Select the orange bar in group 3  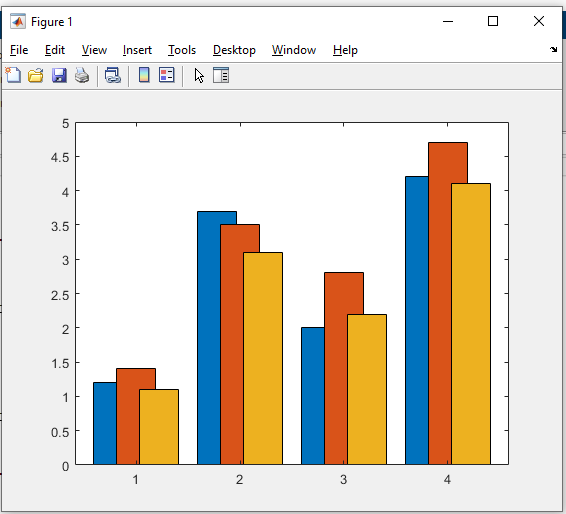[336, 368]
